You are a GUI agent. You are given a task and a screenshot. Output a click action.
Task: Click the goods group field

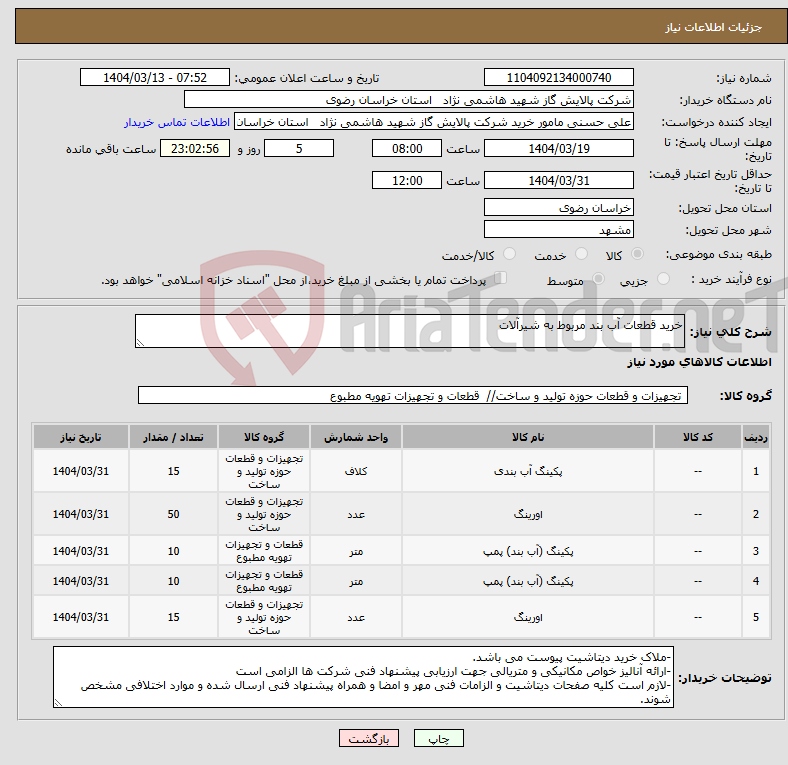pos(413,396)
